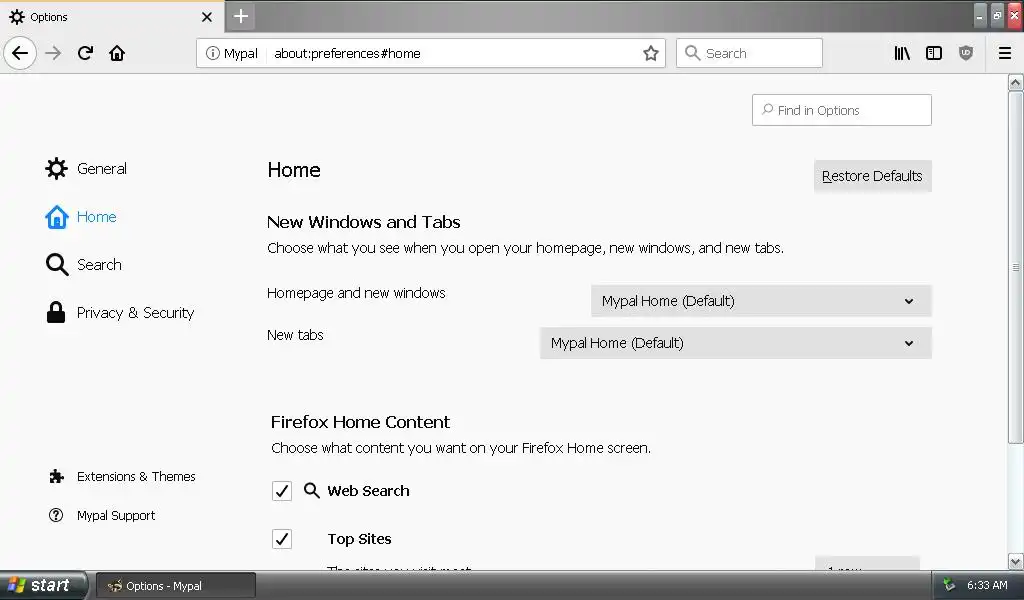1024x600 pixels.
Task: Click the New Windows and Tabs heading
Action: pyautogui.click(x=364, y=222)
